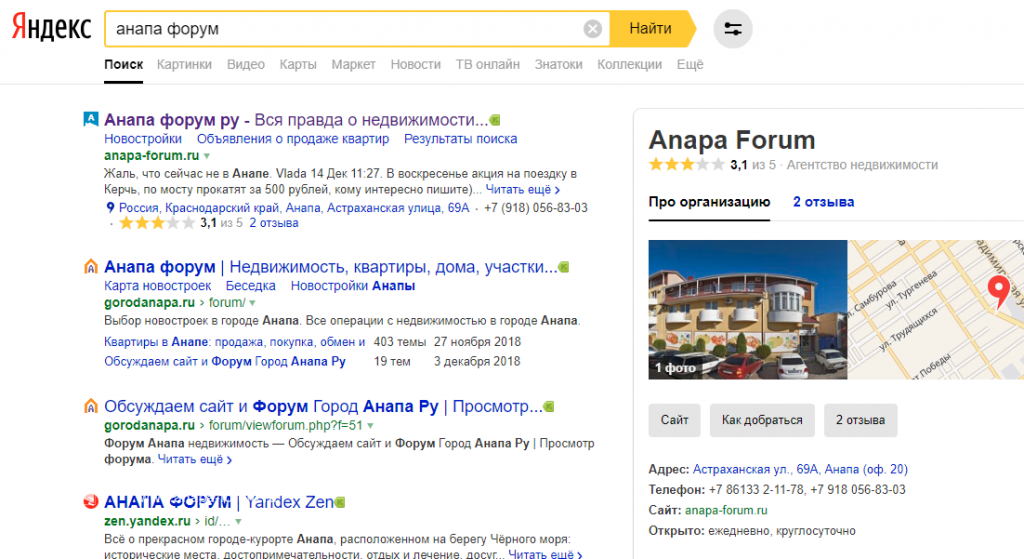
Task: Open the Знатоки tab
Action: click(x=558, y=65)
